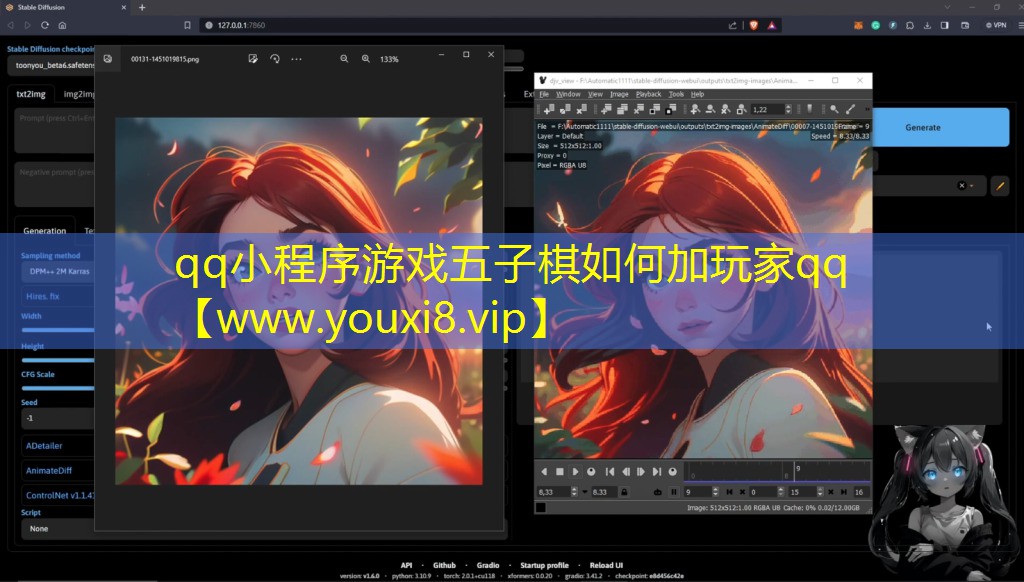Step to previous frame in djv_view
The height and width of the screenshot is (582, 1024).
click(x=626, y=472)
